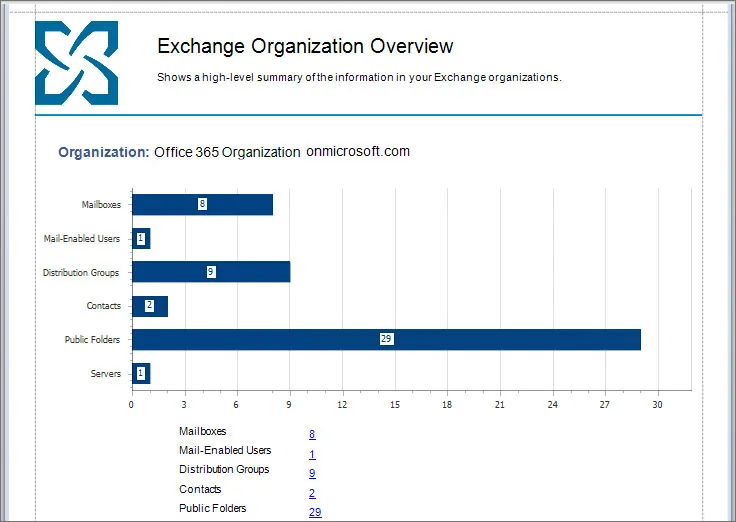The height and width of the screenshot is (522, 736).
Task: Click the value label 9 on the bar
Action: coord(211,271)
